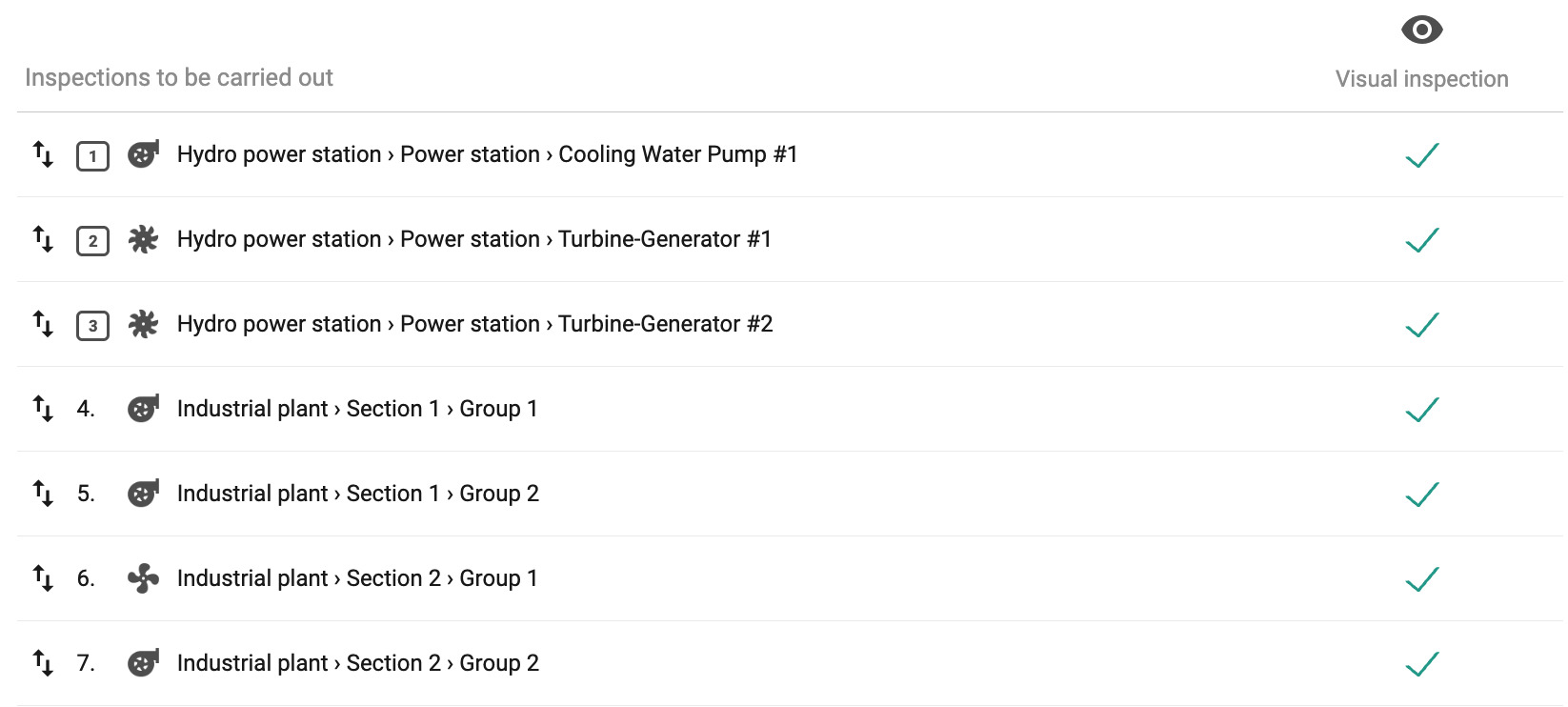
Task: Uncheck visual inspection for Section 2 Group 1
Action: coord(1421,579)
